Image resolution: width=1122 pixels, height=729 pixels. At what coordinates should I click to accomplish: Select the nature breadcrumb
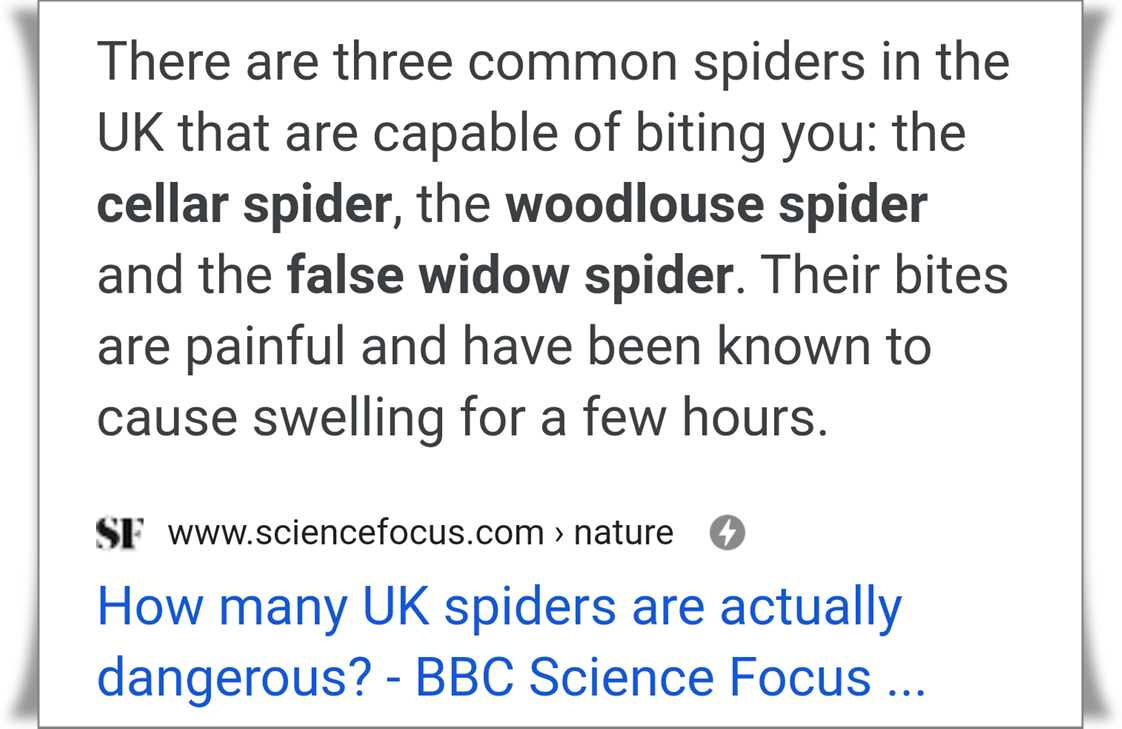tap(623, 533)
